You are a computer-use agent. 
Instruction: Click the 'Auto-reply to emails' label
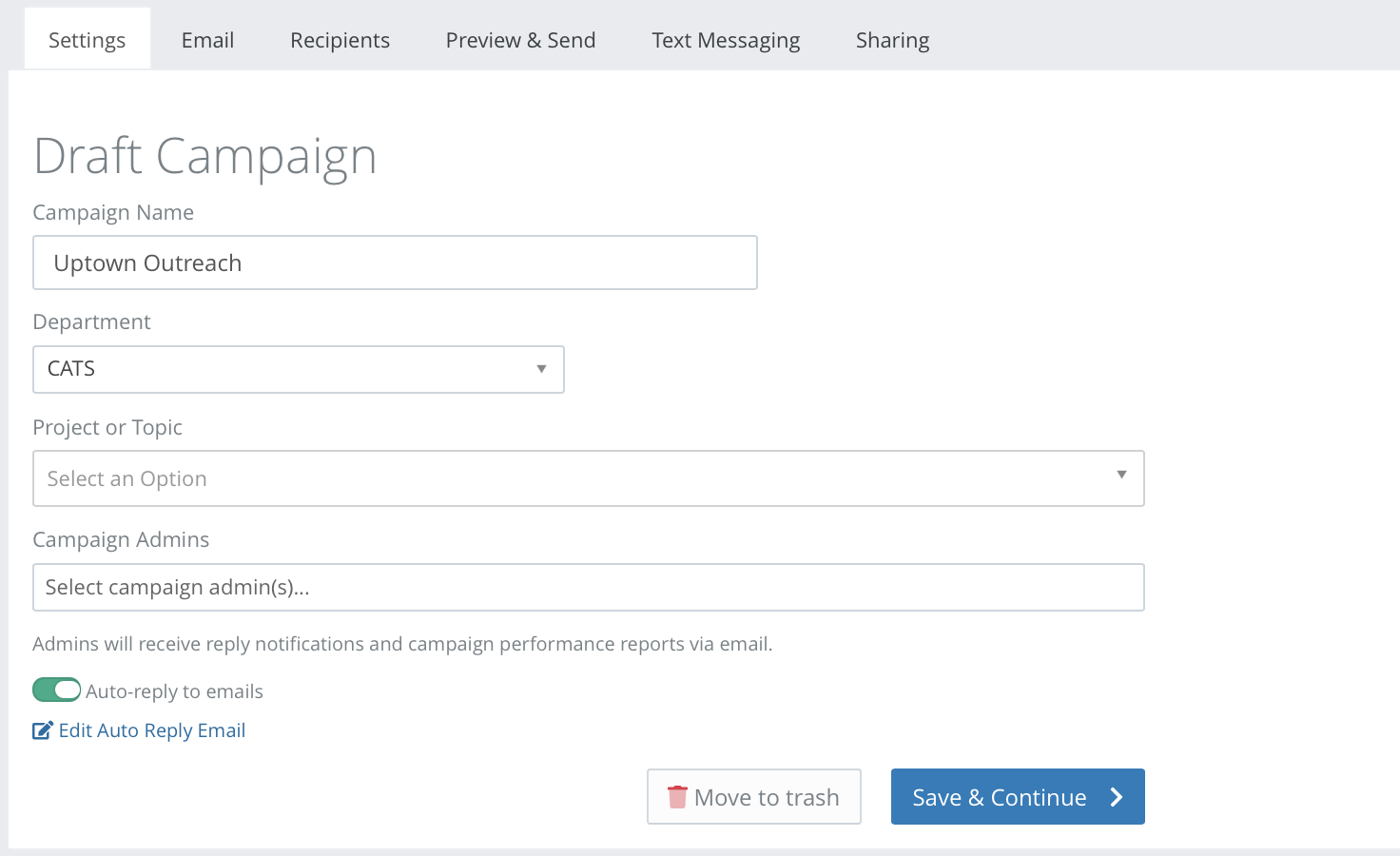click(174, 691)
